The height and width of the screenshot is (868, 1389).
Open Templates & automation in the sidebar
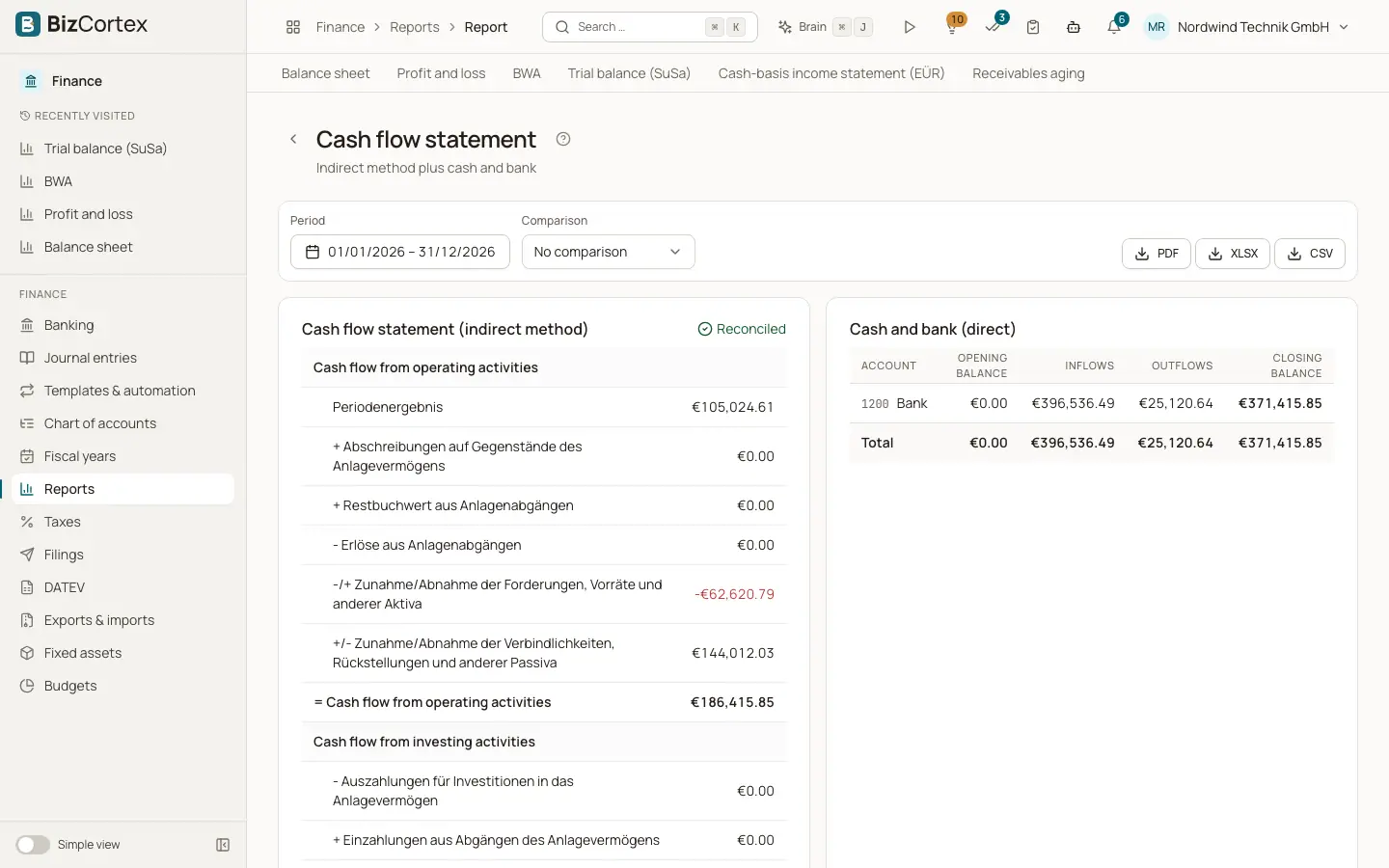[x=123, y=391]
